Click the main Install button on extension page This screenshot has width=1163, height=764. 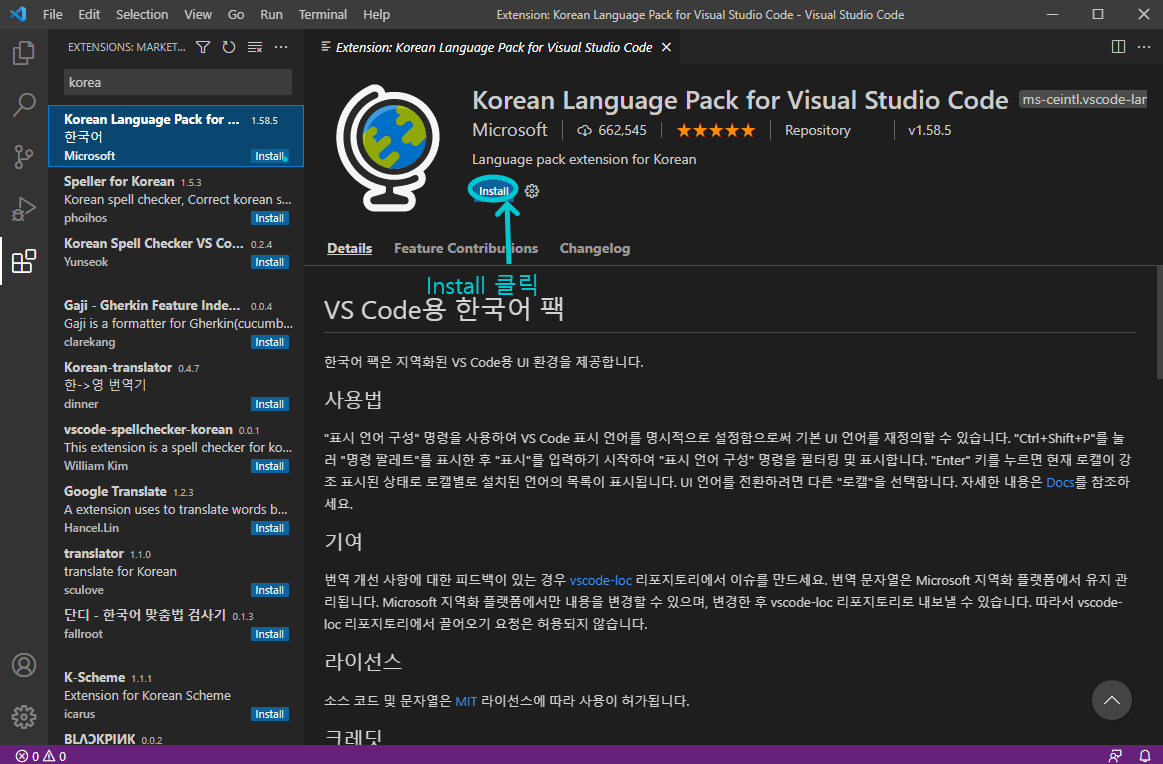click(x=493, y=191)
